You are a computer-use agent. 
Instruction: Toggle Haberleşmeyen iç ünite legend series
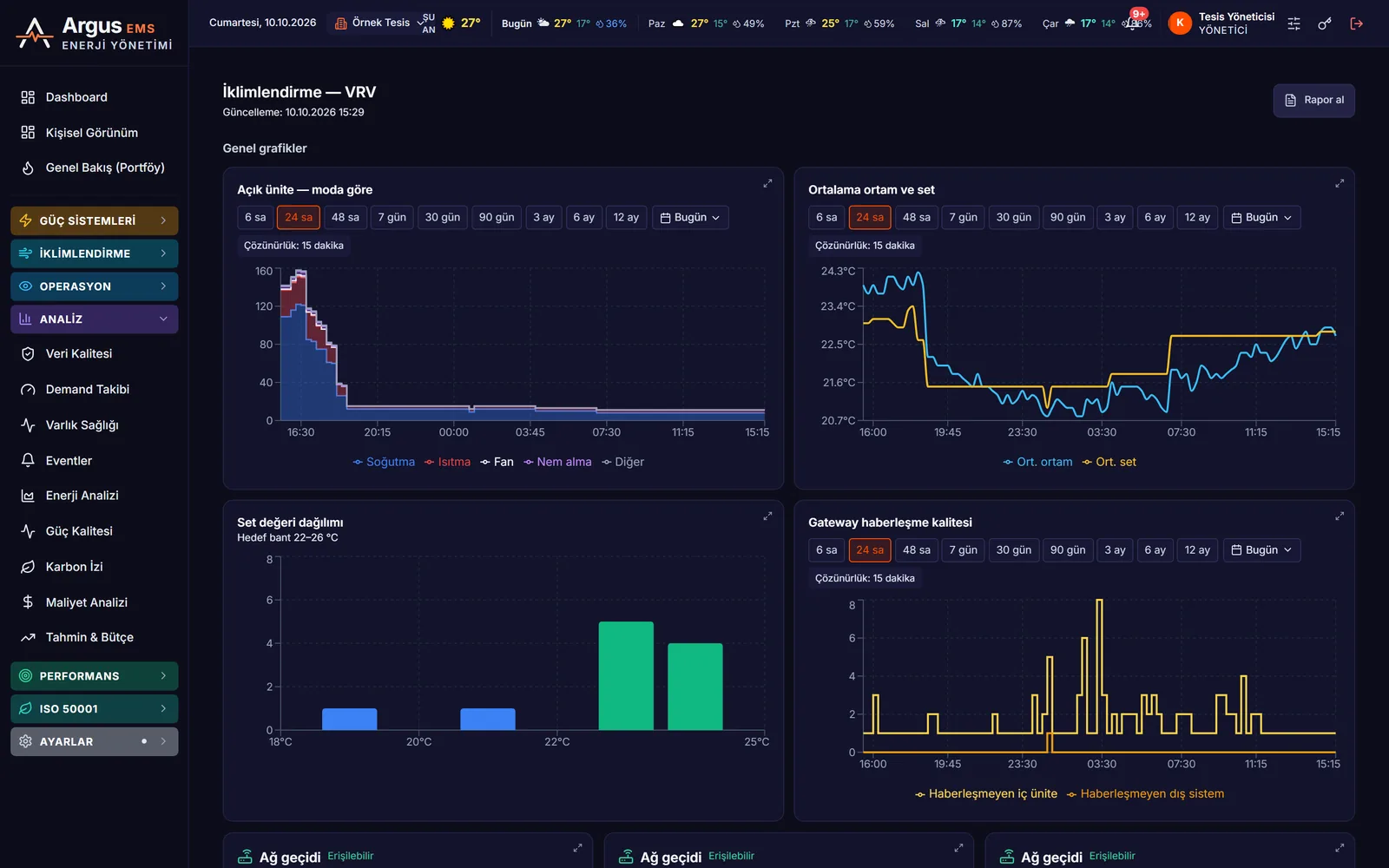tap(986, 793)
